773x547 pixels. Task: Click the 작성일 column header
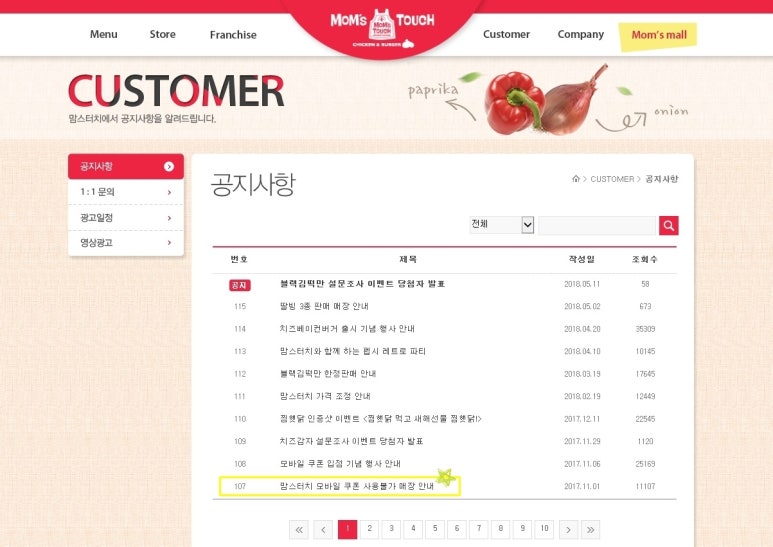click(582, 259)
